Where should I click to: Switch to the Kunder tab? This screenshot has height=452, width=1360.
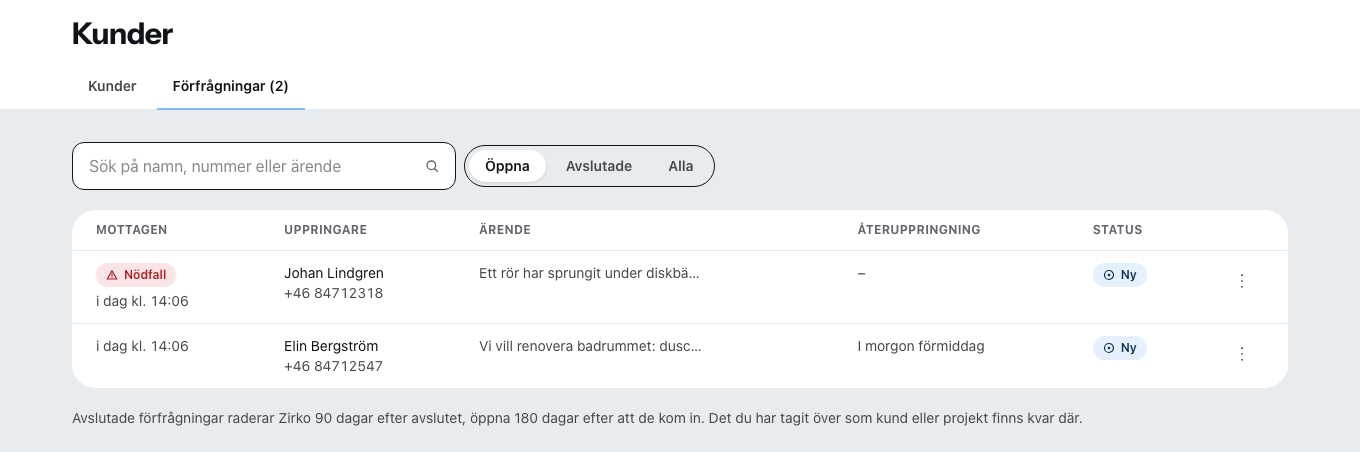112,86
